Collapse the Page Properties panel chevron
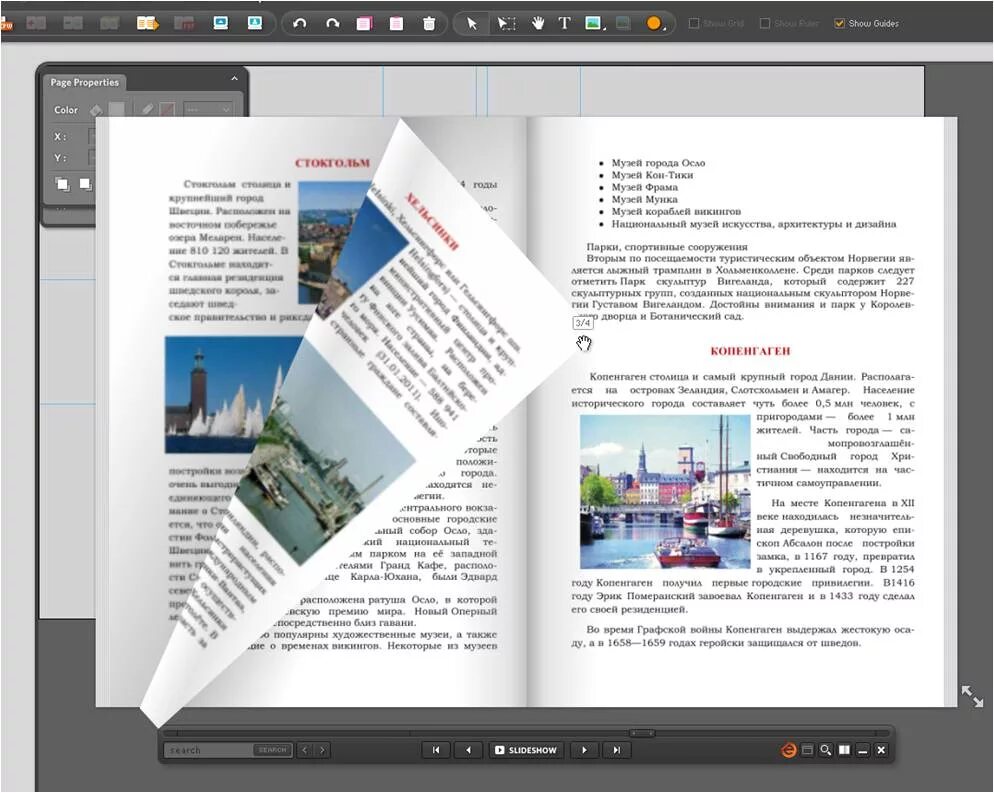This screenshot has height=793, width=994. pyautogui.click(x=234, y=79)
